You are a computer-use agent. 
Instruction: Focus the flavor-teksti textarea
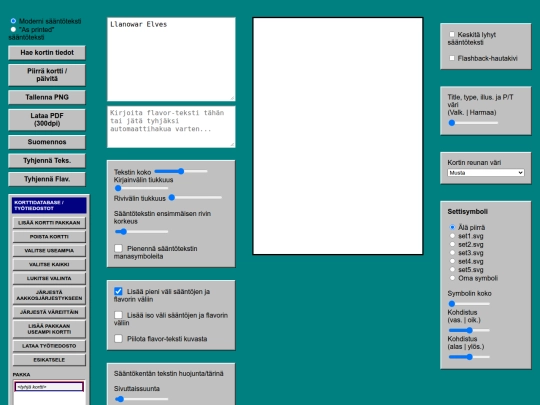click(171, 127)
